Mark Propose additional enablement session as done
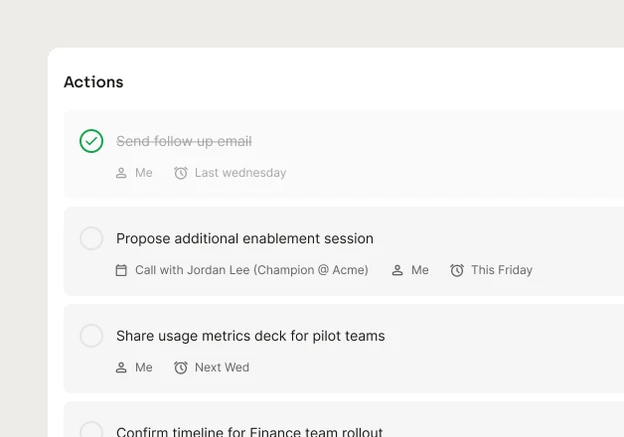624x437 pixels. (x=91, y=238)
